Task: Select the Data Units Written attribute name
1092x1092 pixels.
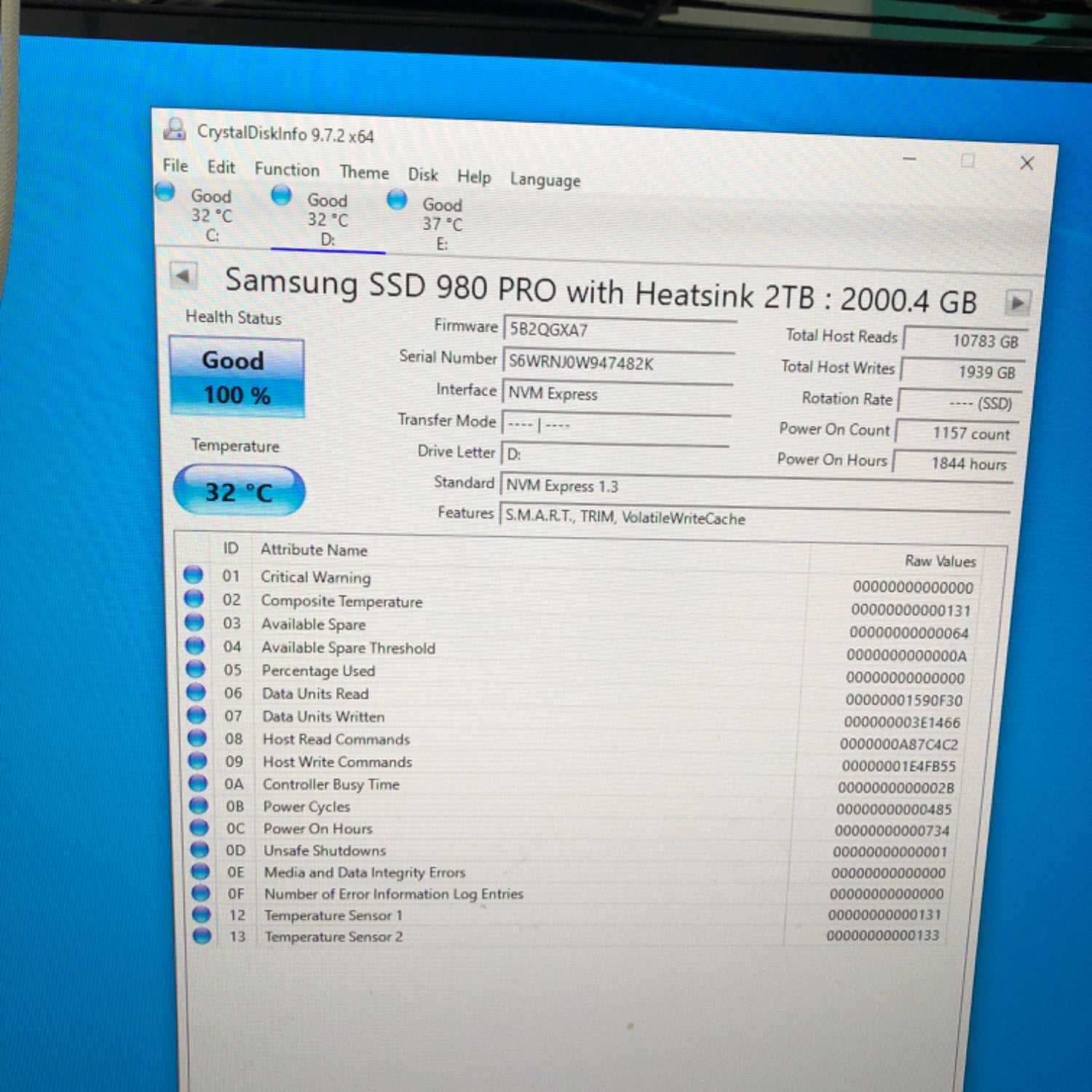Action: pos(323,716)
